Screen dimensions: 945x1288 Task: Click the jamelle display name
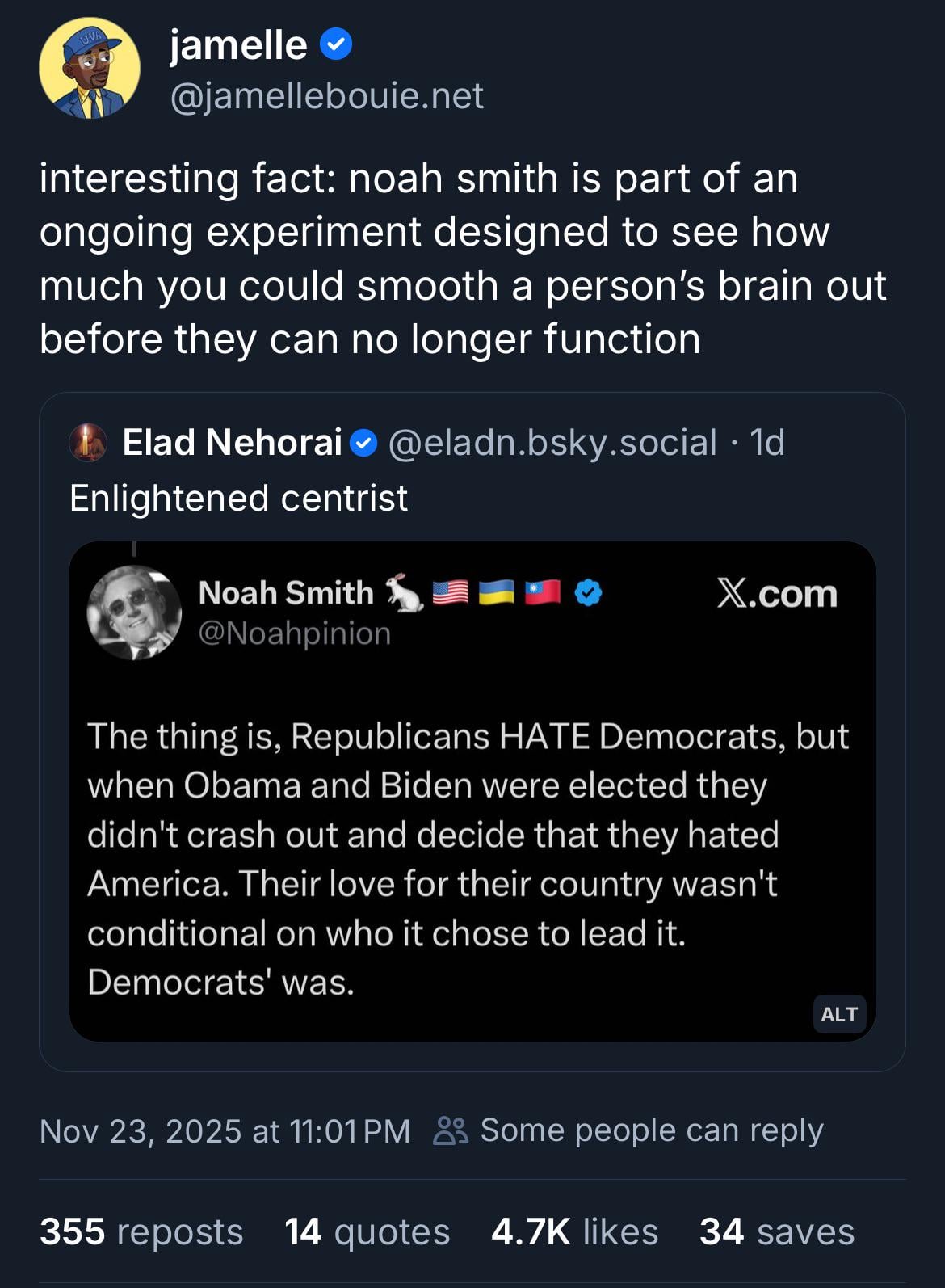(x=238, y=44)
